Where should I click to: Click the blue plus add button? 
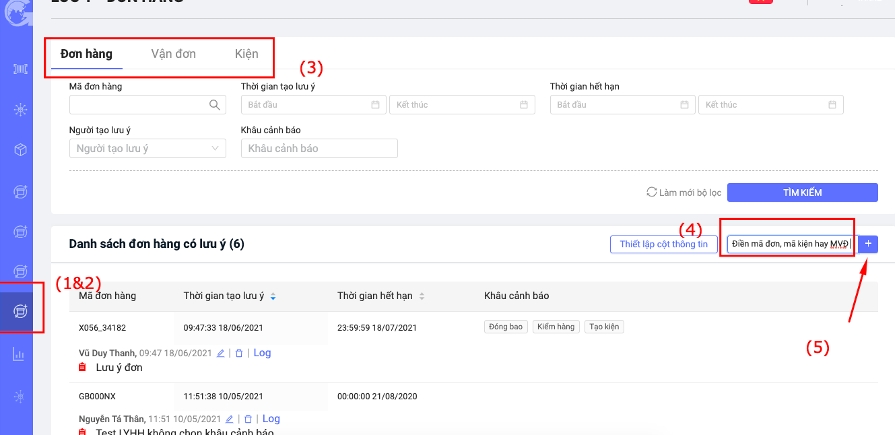click(868, 244)
